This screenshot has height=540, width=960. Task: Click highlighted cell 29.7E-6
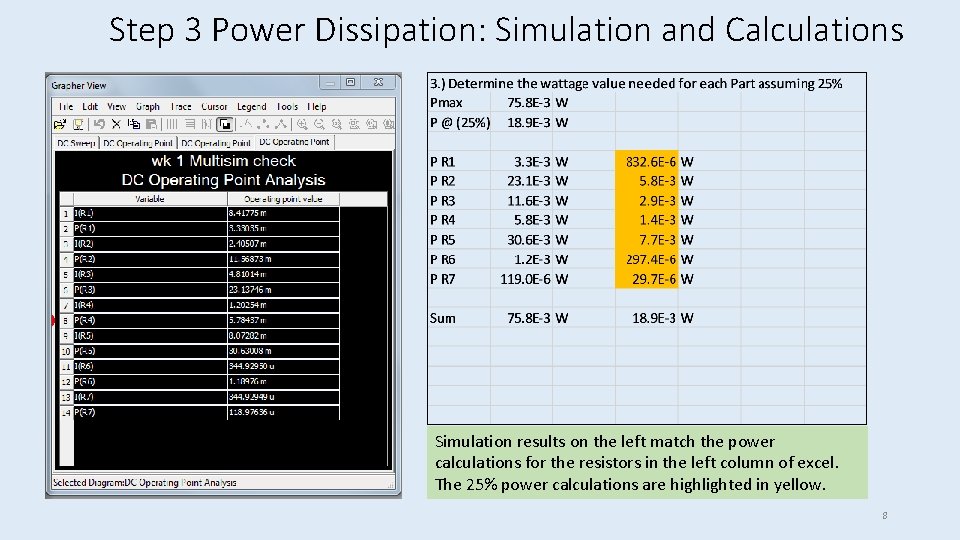(647, 279)
